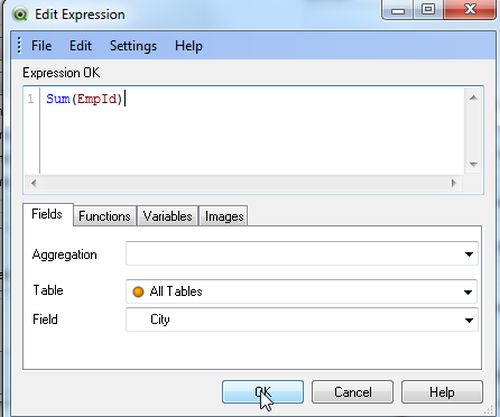Screen dimensions: 500x417
Task: Maximize the Edit Expression window
Action: [428, 9]
